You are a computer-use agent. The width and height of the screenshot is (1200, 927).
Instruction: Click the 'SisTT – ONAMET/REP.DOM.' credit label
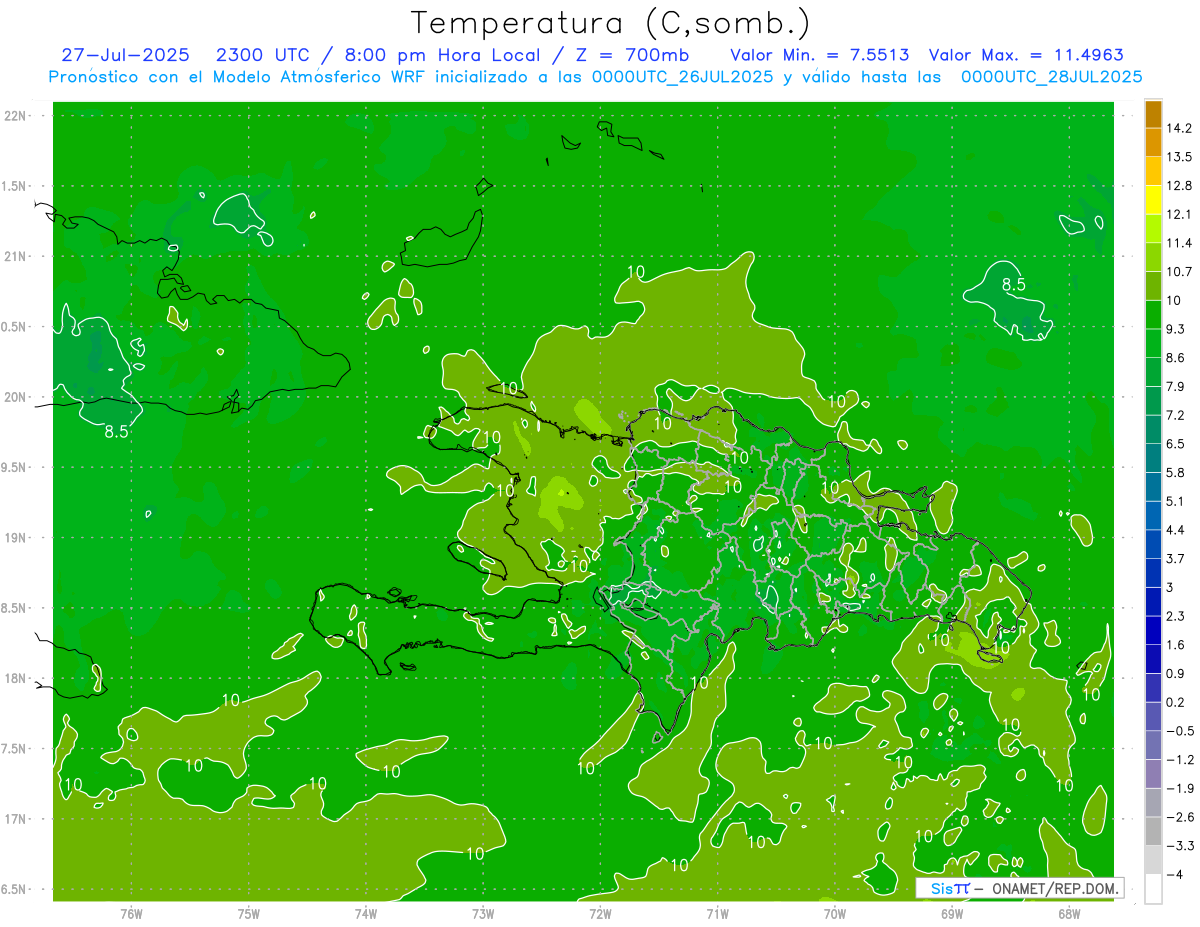(x=1019, y=888)
